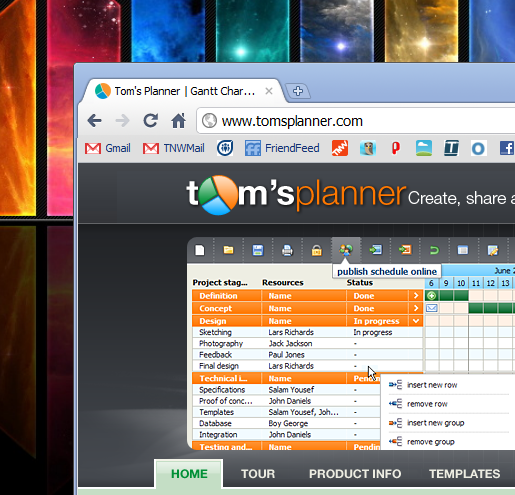Expand the Definition group arrow
This screenshot has width=515, height=495.
click(416, 296)
